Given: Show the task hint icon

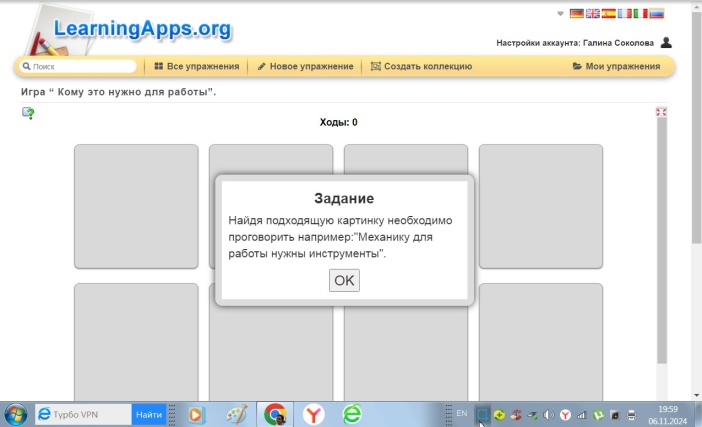Looking at the screenshot, I should [x=29, y=113].
